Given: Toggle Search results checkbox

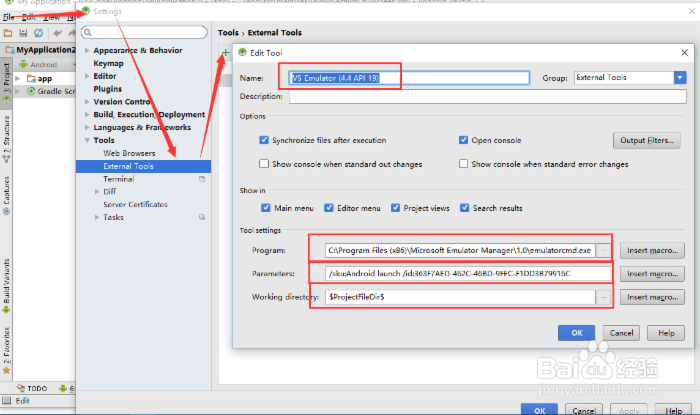Looking at the screenshot, I should pos(464,208).
